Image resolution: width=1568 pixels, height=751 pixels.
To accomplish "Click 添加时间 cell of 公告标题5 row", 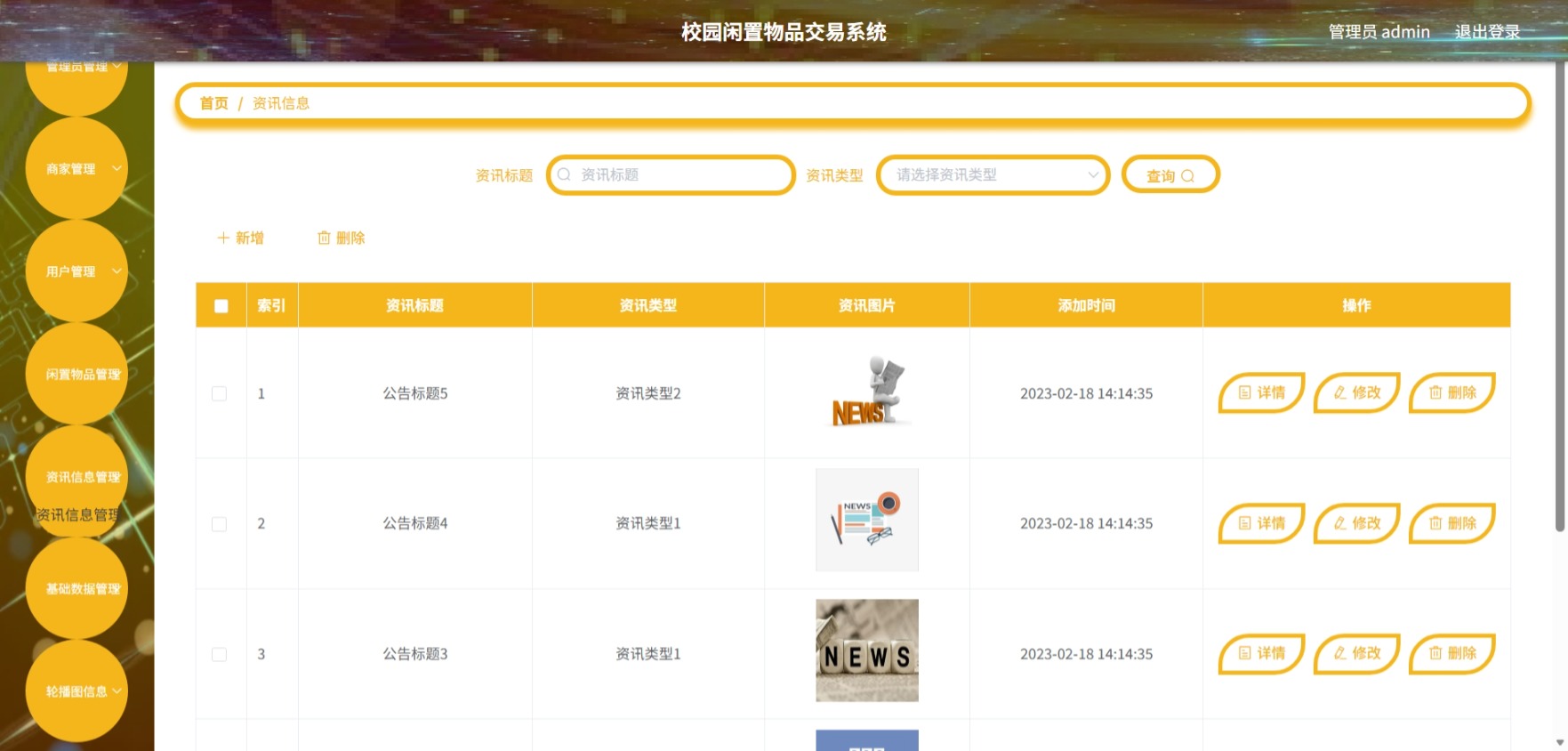I will pyautogui.click(x=1086, y=393).
